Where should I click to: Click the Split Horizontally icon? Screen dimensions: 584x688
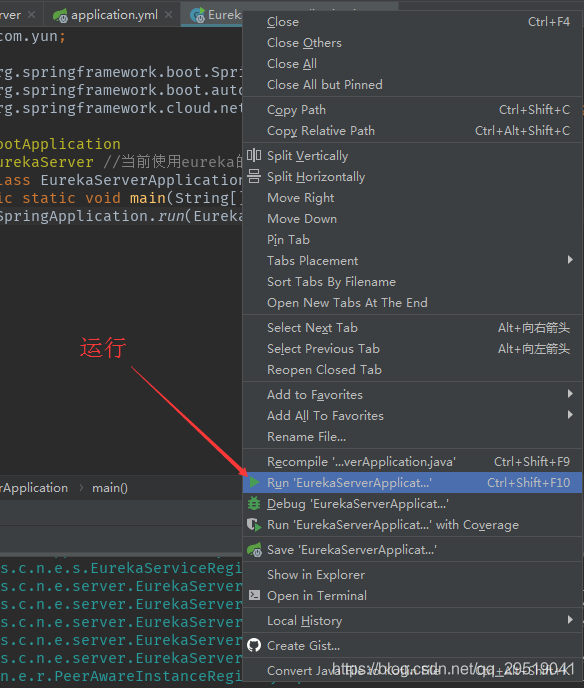tap(254, 176)
